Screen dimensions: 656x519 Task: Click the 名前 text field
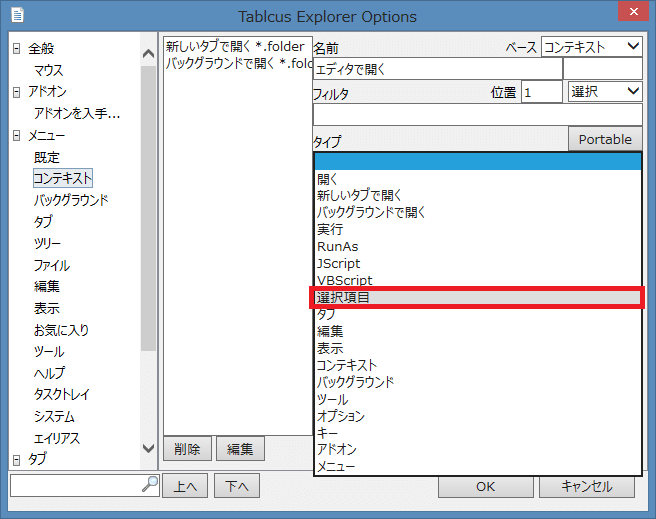pos(437,69)
